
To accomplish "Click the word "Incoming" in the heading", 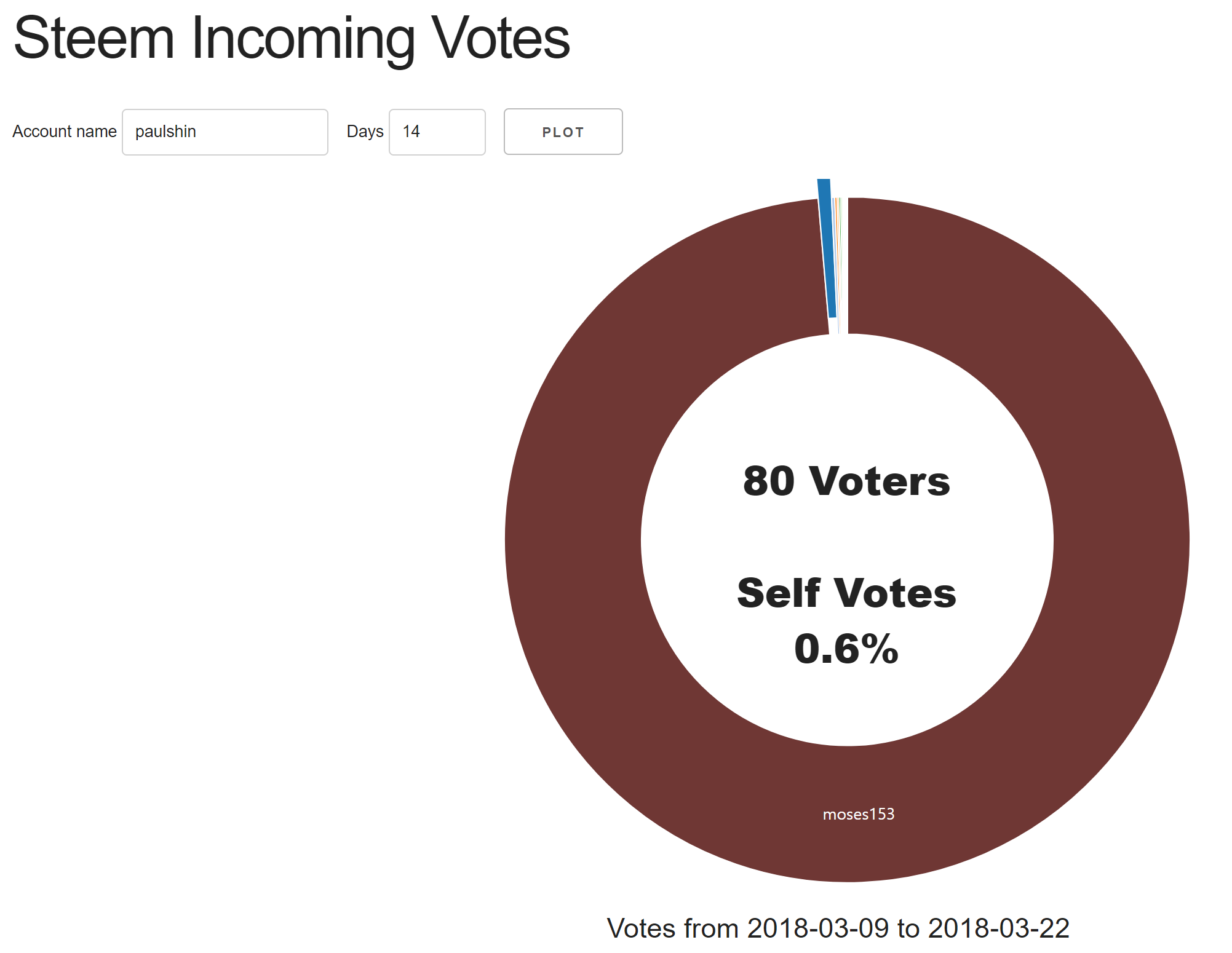I will (x=303, y=38).
